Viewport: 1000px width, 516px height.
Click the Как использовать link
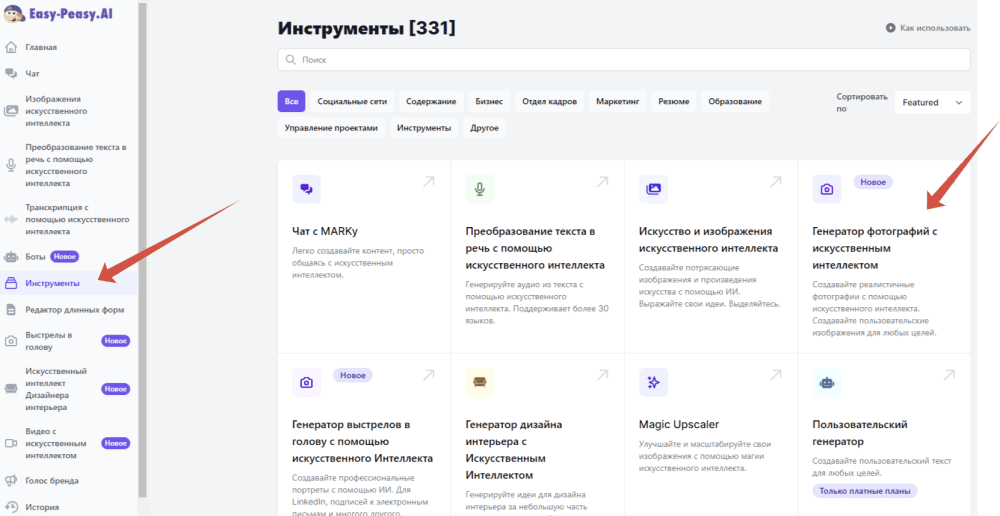point(935,28)
